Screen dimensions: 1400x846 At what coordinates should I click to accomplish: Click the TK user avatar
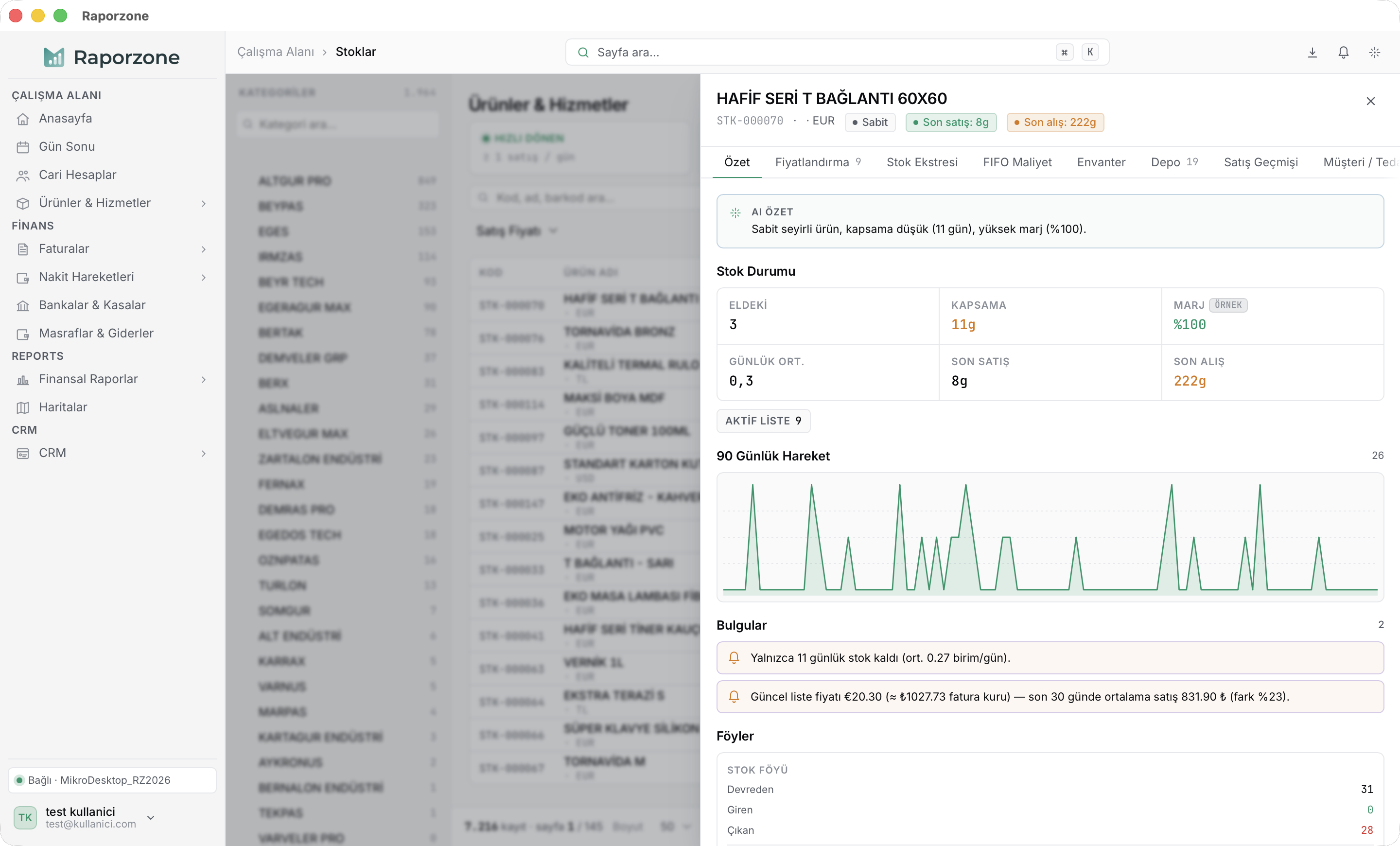pyautogui.click(x=25, y=817)
